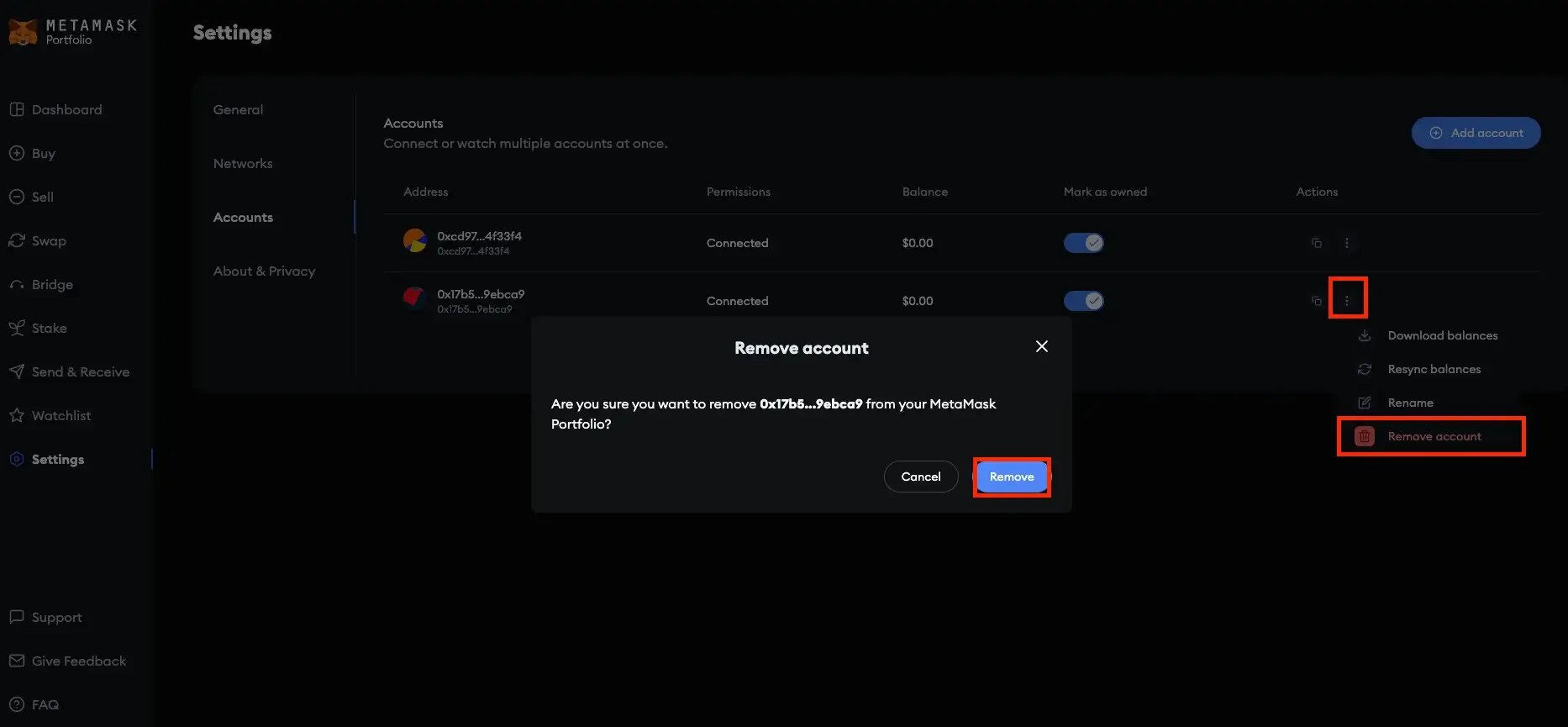Click avatar of account 0xcd97...4f33f4
Image resolution: width=1568 pixels, height=727 pixels.
coord(414,241)
